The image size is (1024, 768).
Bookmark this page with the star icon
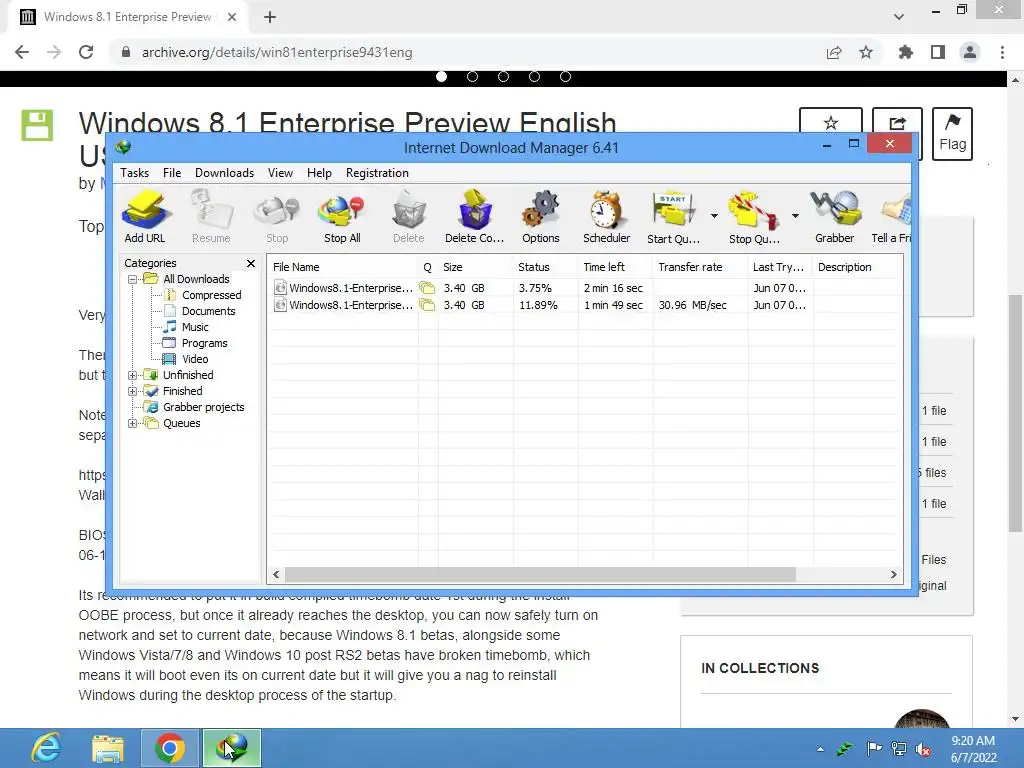[866, 52]
